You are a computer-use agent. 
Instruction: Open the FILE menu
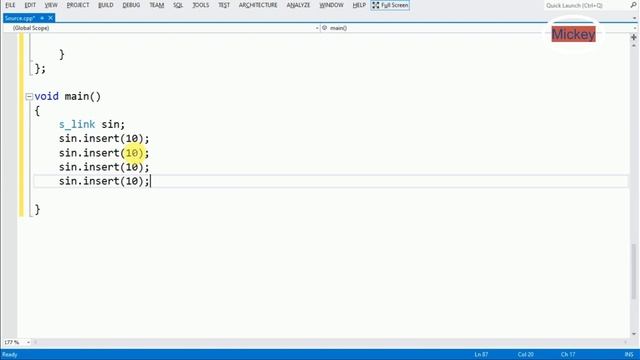10,5
